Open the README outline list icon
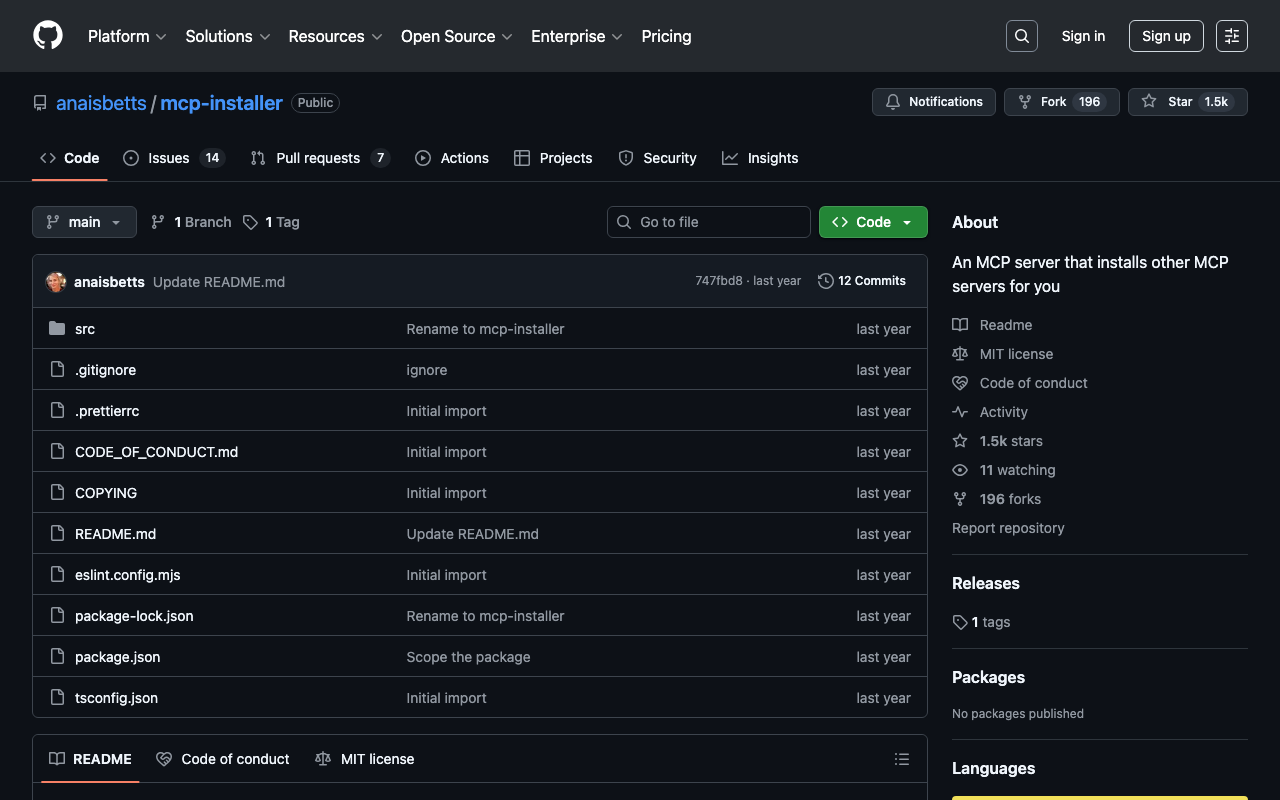This screenshot has height=800, width=1280. coord(901,759)
